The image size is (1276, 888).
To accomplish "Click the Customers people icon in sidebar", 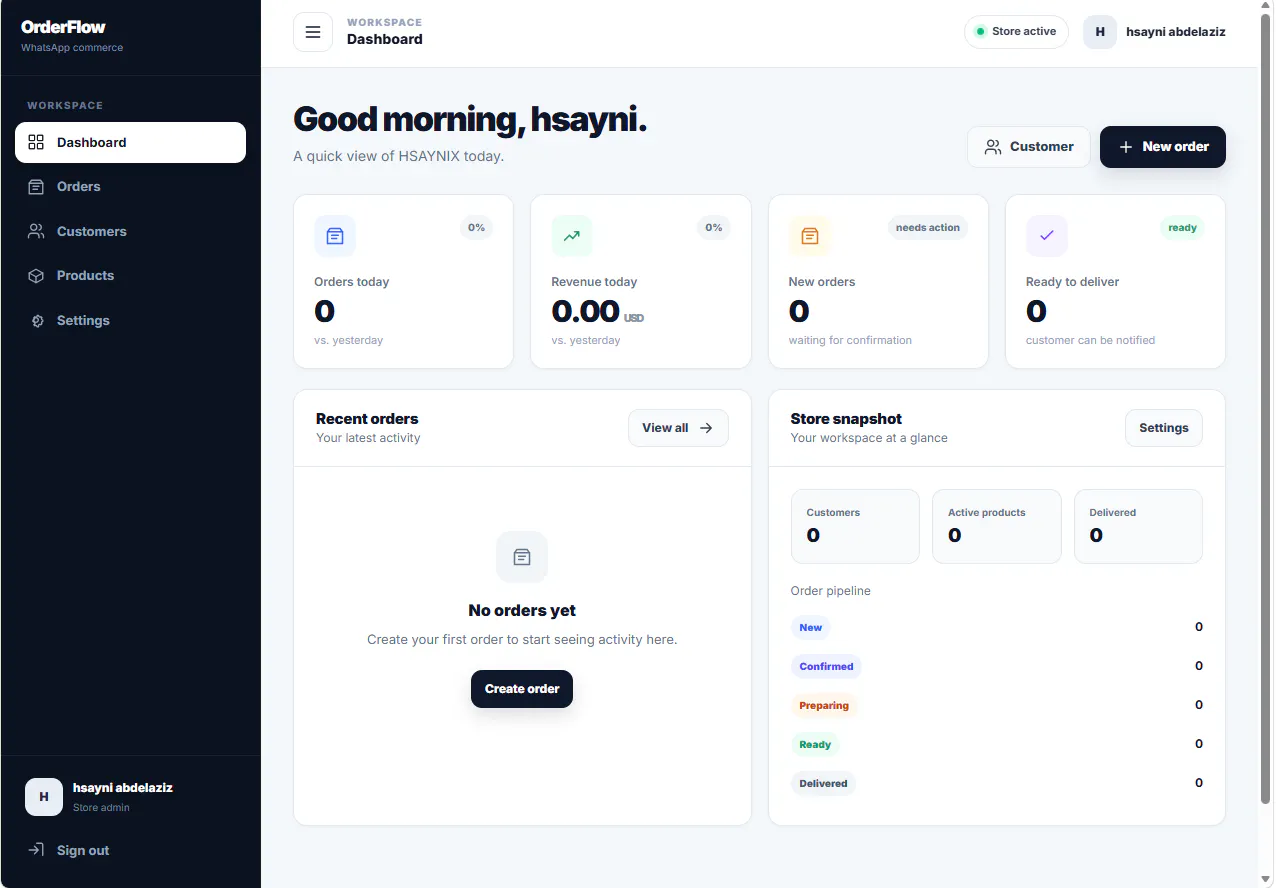I will pyautogui.click(x=36, y=231).
